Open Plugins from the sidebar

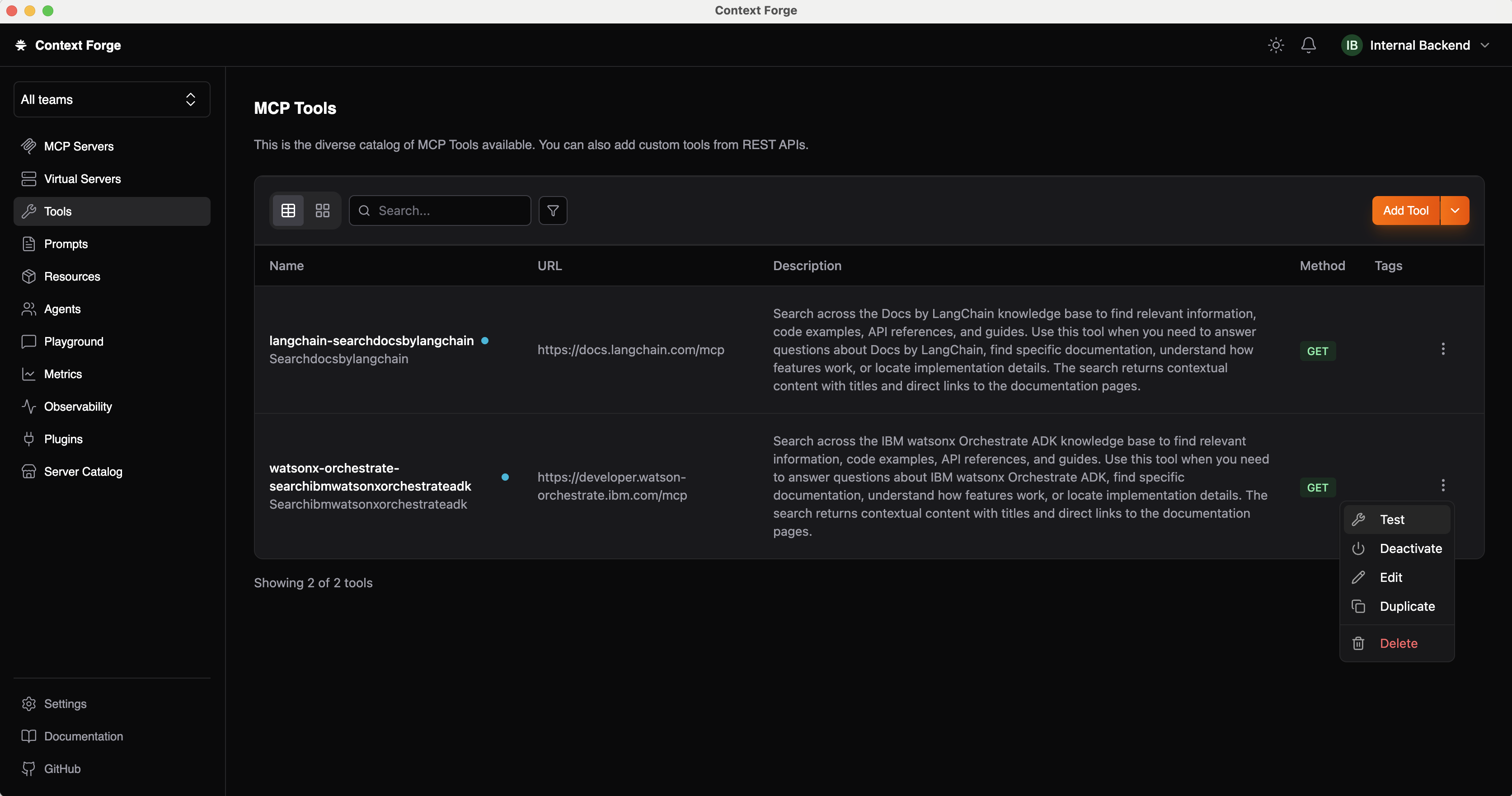click(63, 439)
